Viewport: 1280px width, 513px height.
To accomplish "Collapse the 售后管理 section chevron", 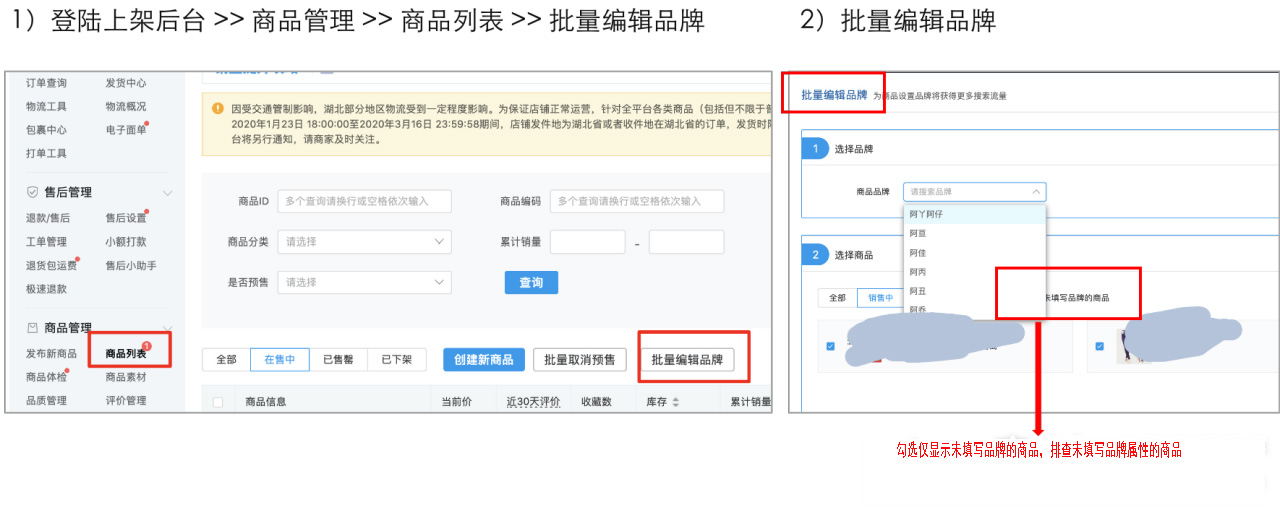I will [x=167, y=192].
